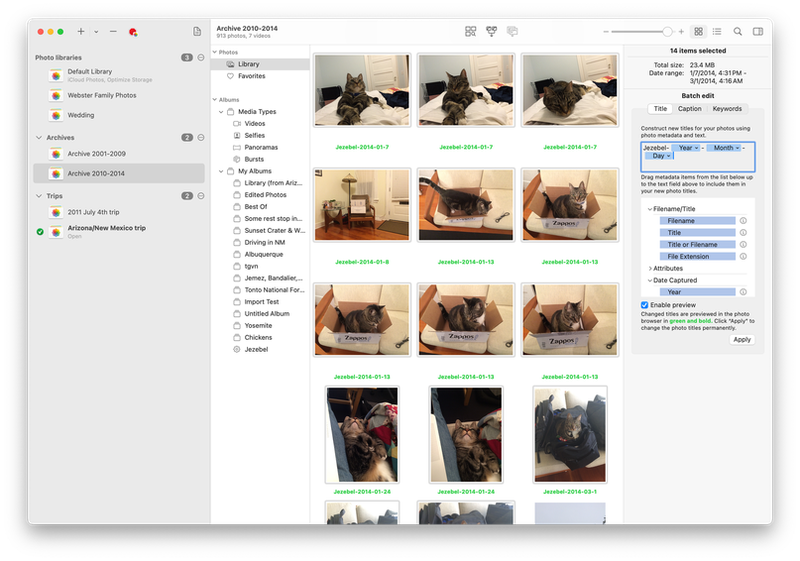Switch to list view mode
The image size is (800, 561).
click(716, 32)
